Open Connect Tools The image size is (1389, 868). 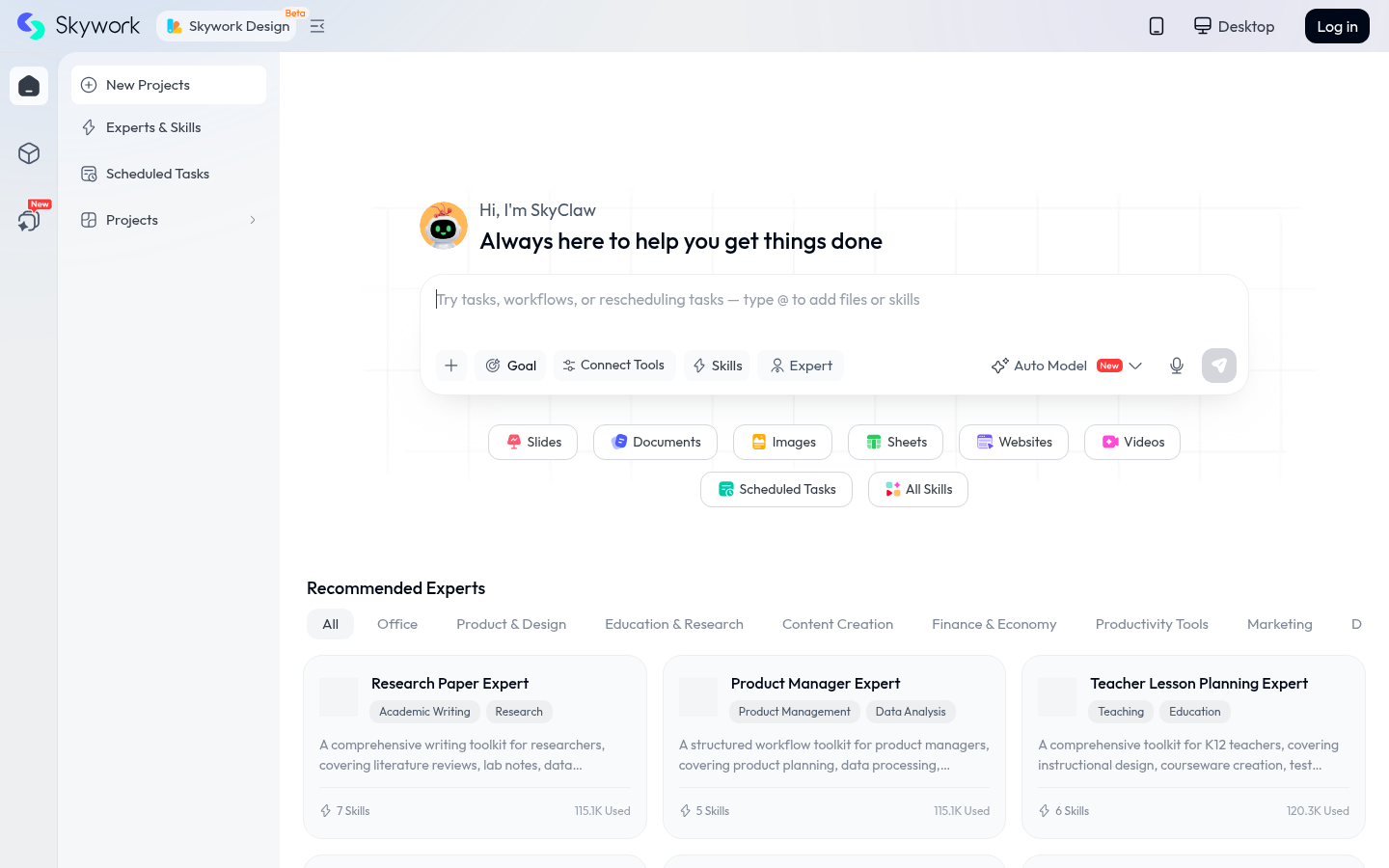pyautogui.click(x=614, y=366)
